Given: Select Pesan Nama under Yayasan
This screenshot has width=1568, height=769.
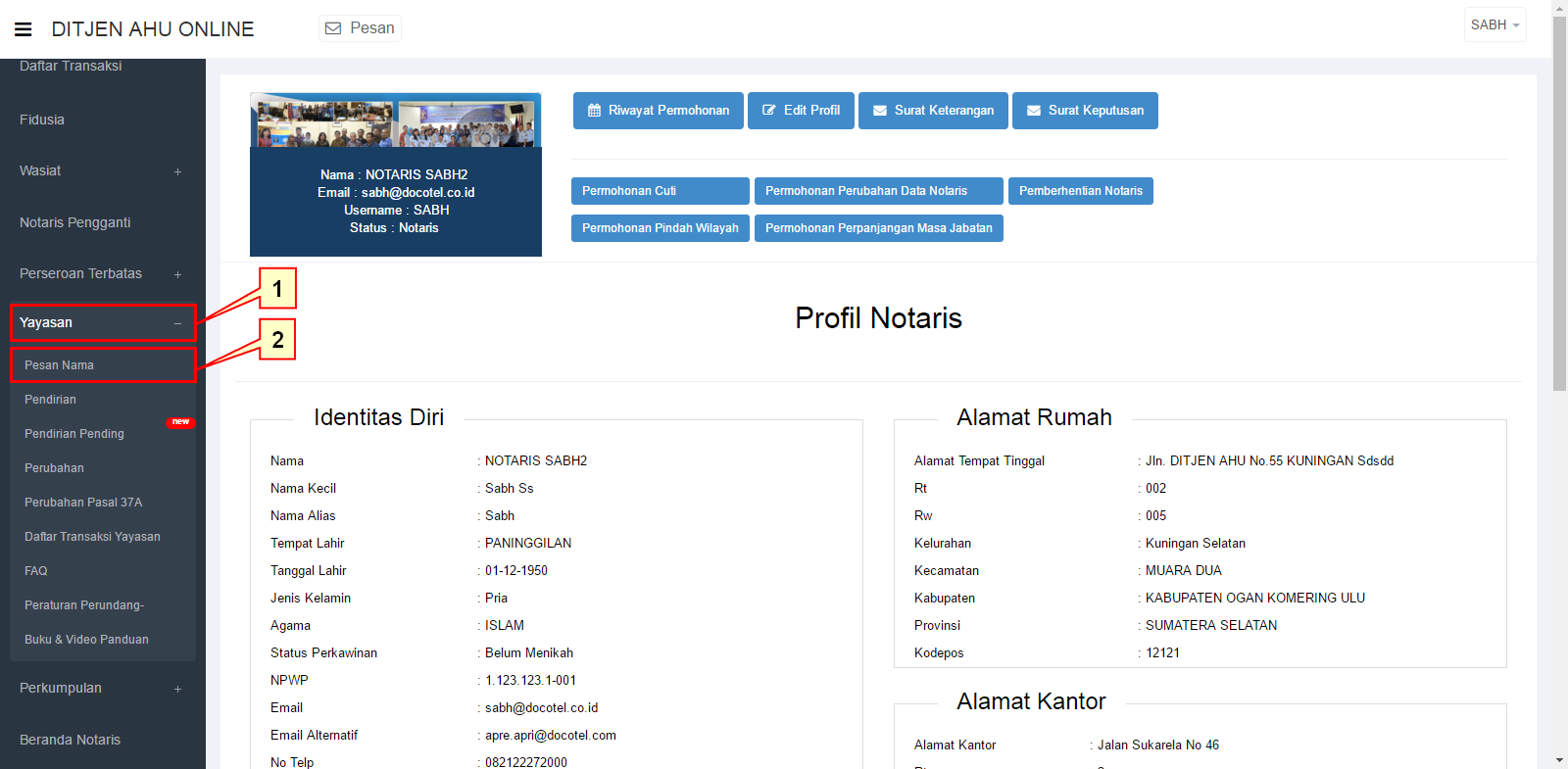Looking at the screenshot, I should click(60, 365).
